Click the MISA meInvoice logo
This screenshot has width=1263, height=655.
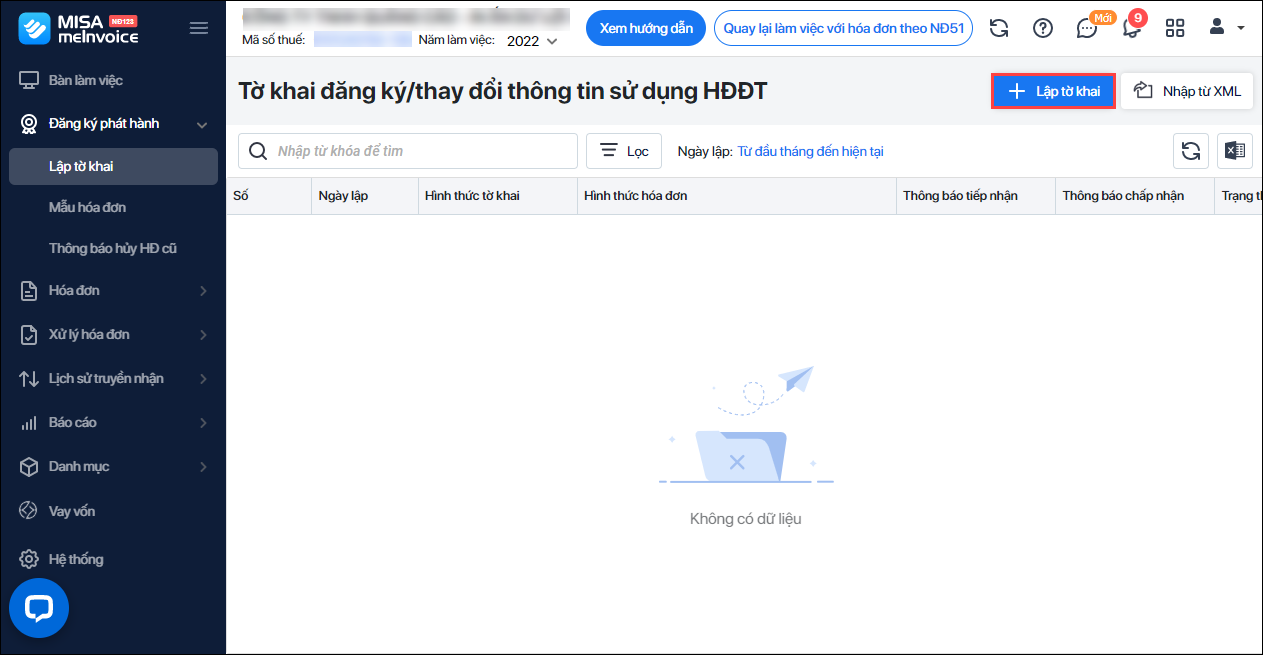(79, 29)
